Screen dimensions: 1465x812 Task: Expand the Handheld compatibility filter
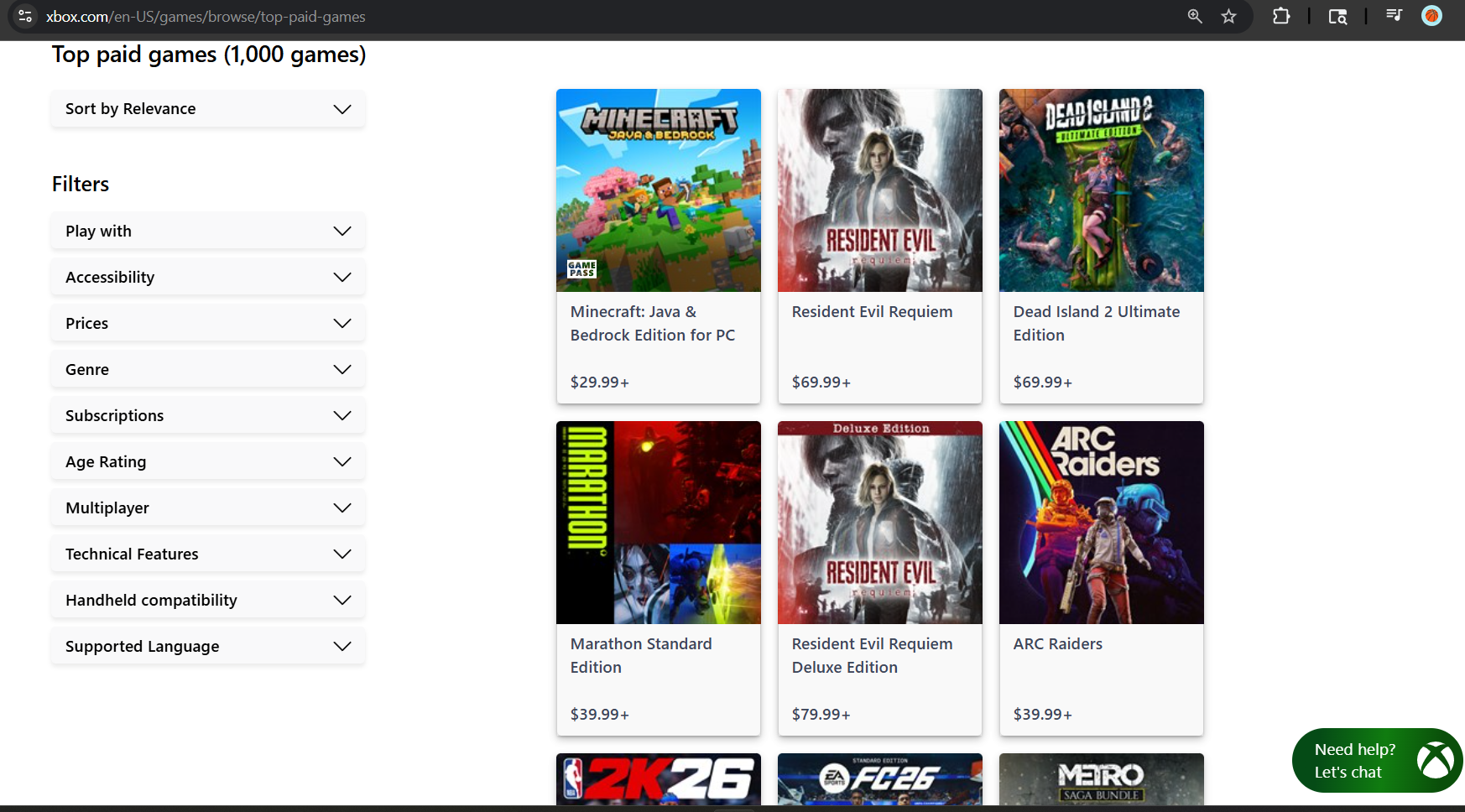point(208,601)
